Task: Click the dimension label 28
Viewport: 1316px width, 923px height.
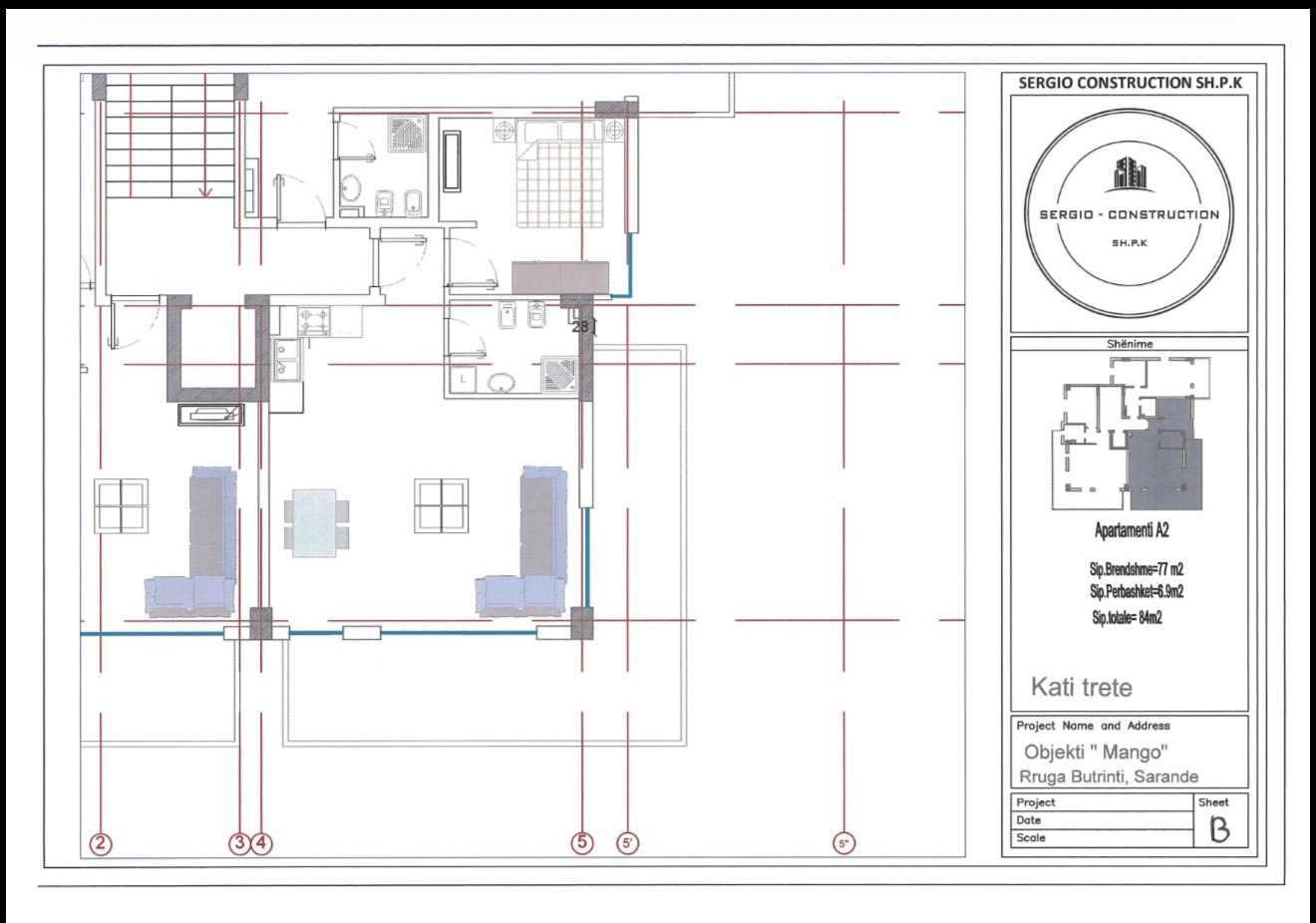Action: (x=580, y=325)
